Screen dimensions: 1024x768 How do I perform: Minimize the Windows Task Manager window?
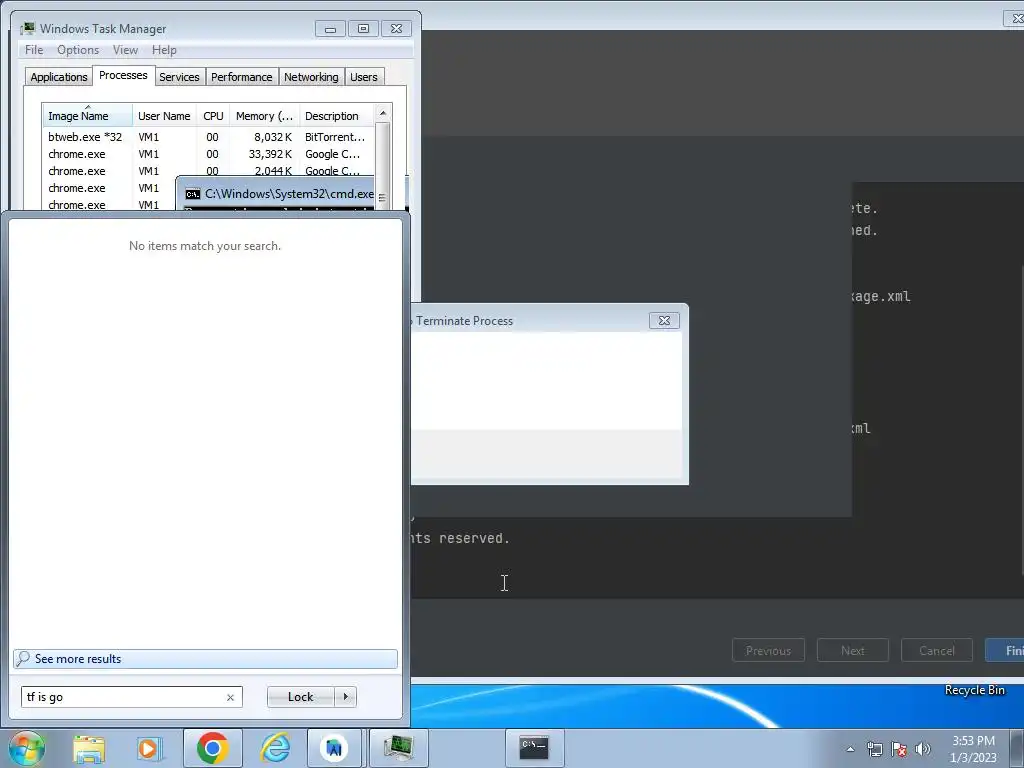pos(330,29)
